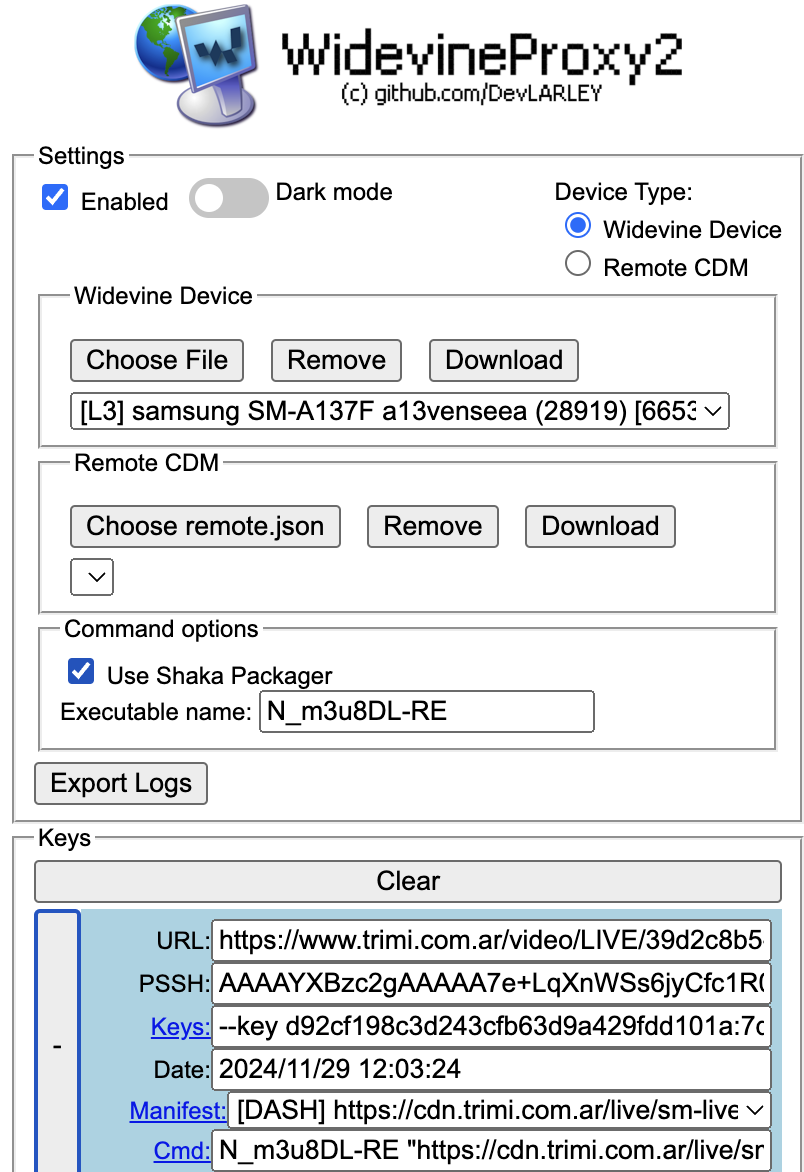
Task: Click the WidevineProxy2 globe monitor logo
Action: point(197,64)
